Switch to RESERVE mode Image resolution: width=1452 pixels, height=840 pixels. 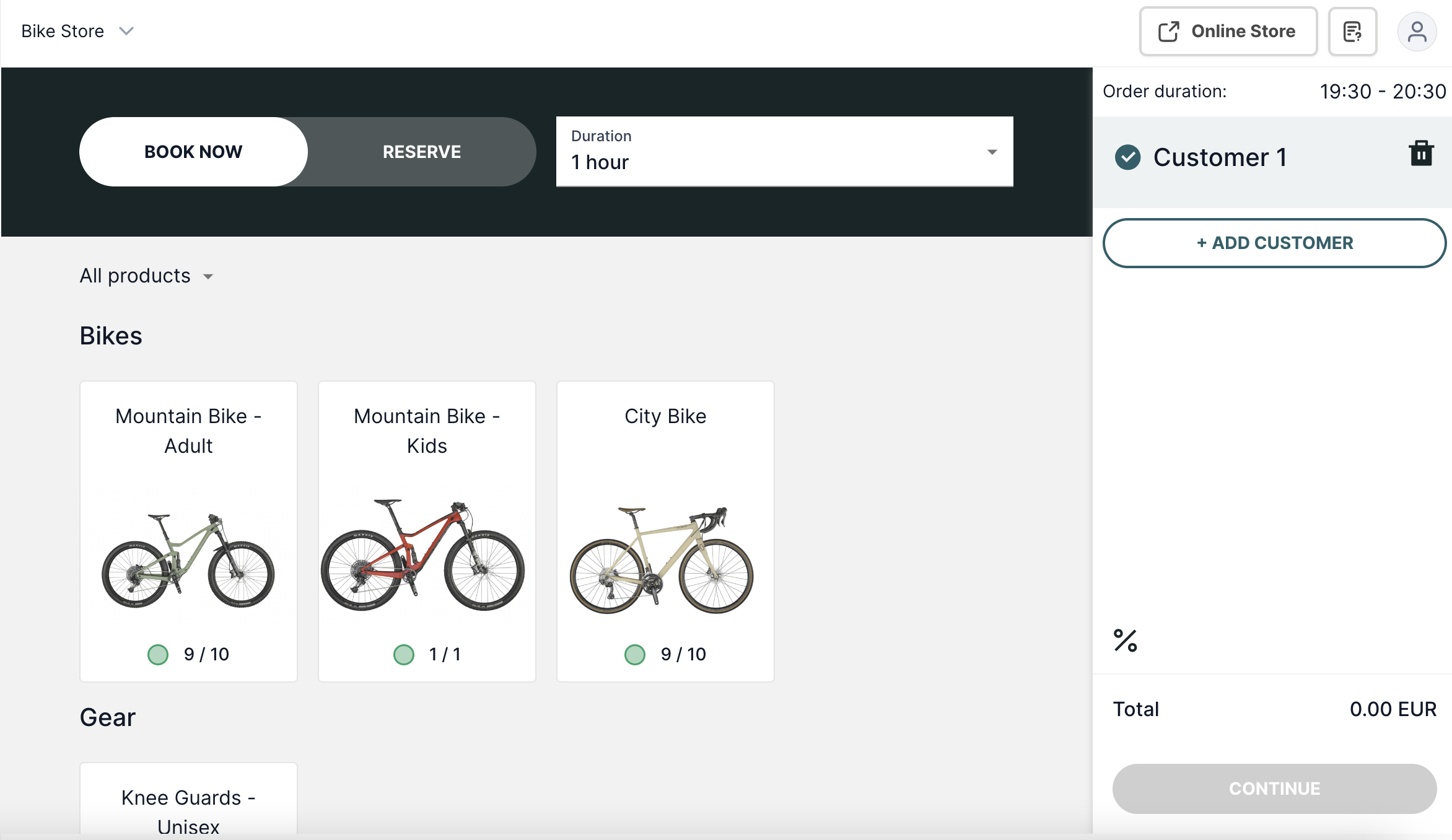[x=422, y=151]
